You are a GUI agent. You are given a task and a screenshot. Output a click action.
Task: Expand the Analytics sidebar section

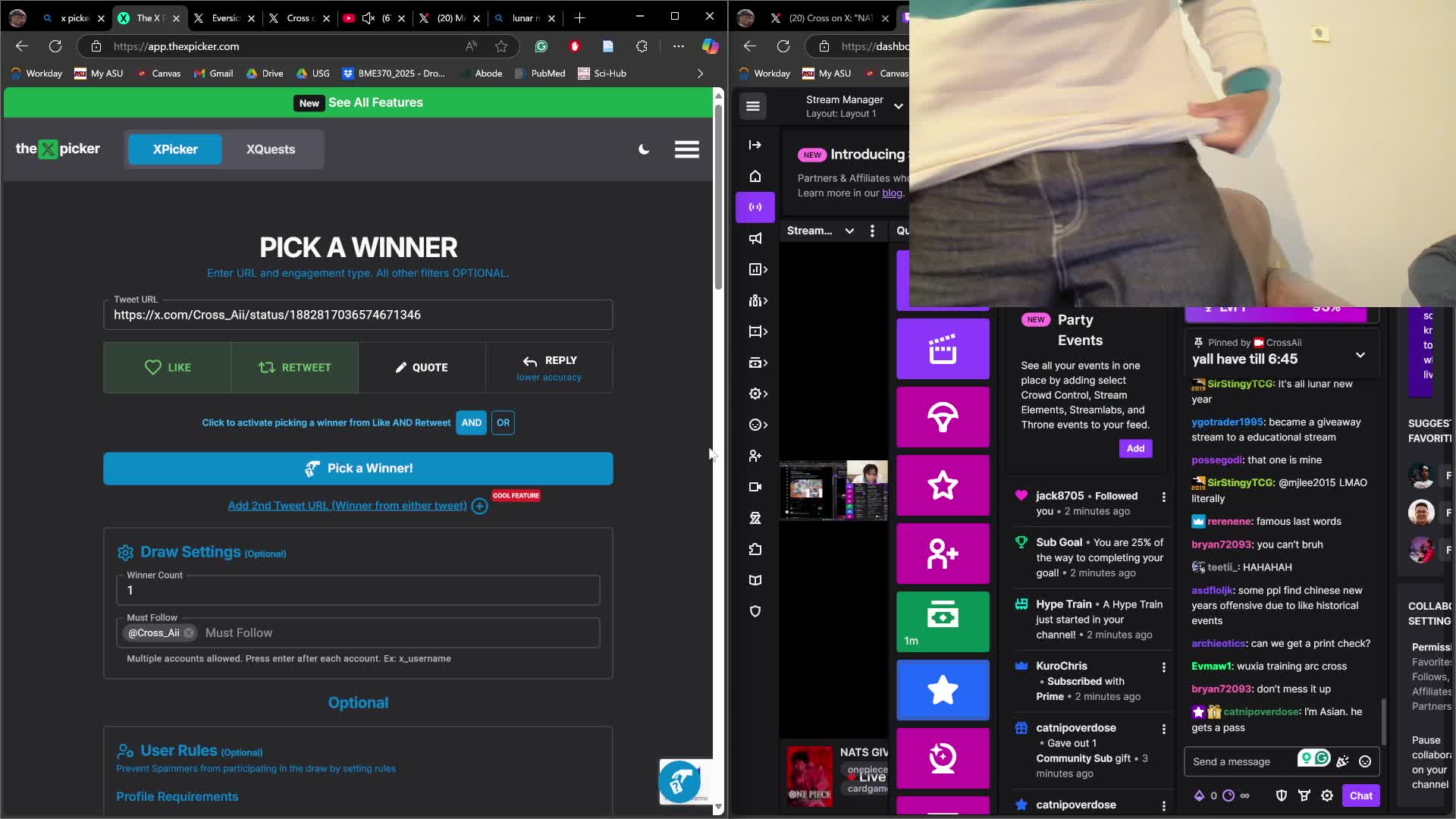tap(758, 269)
